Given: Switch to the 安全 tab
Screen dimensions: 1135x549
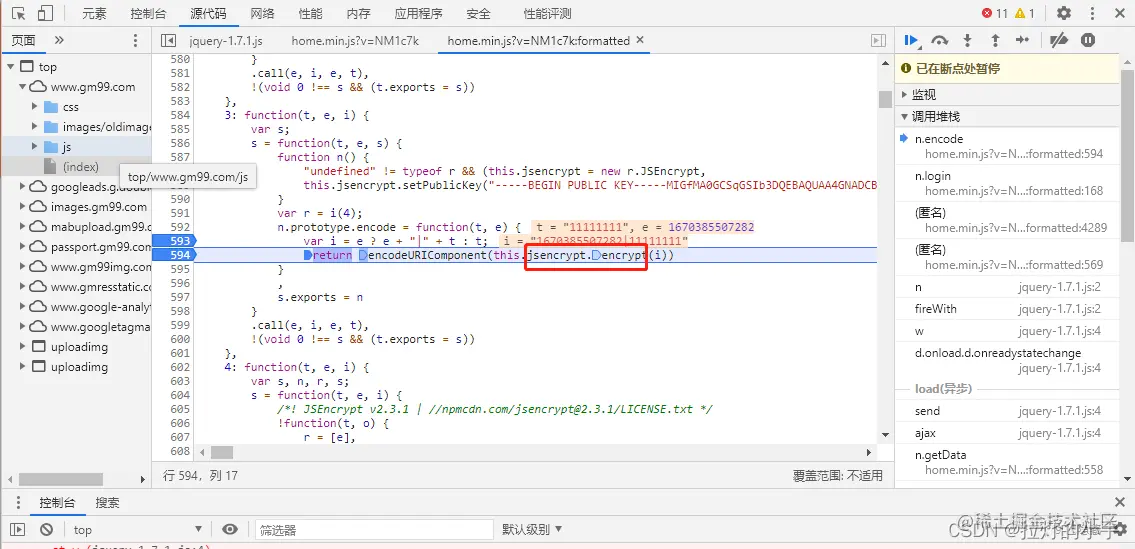Looking at the screenshot, I should 478,14.
